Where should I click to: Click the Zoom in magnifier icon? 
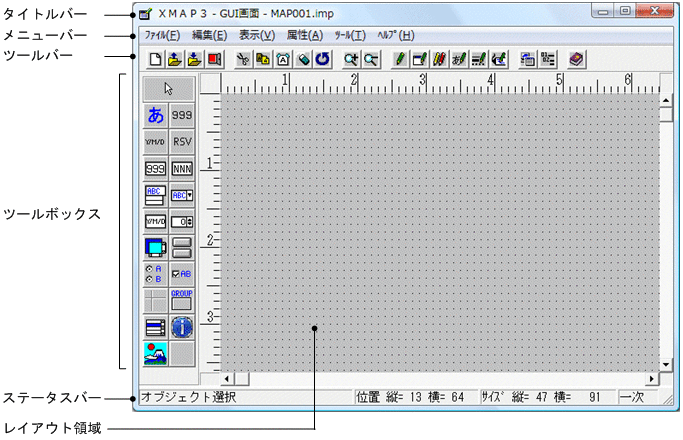pos(350,60)
